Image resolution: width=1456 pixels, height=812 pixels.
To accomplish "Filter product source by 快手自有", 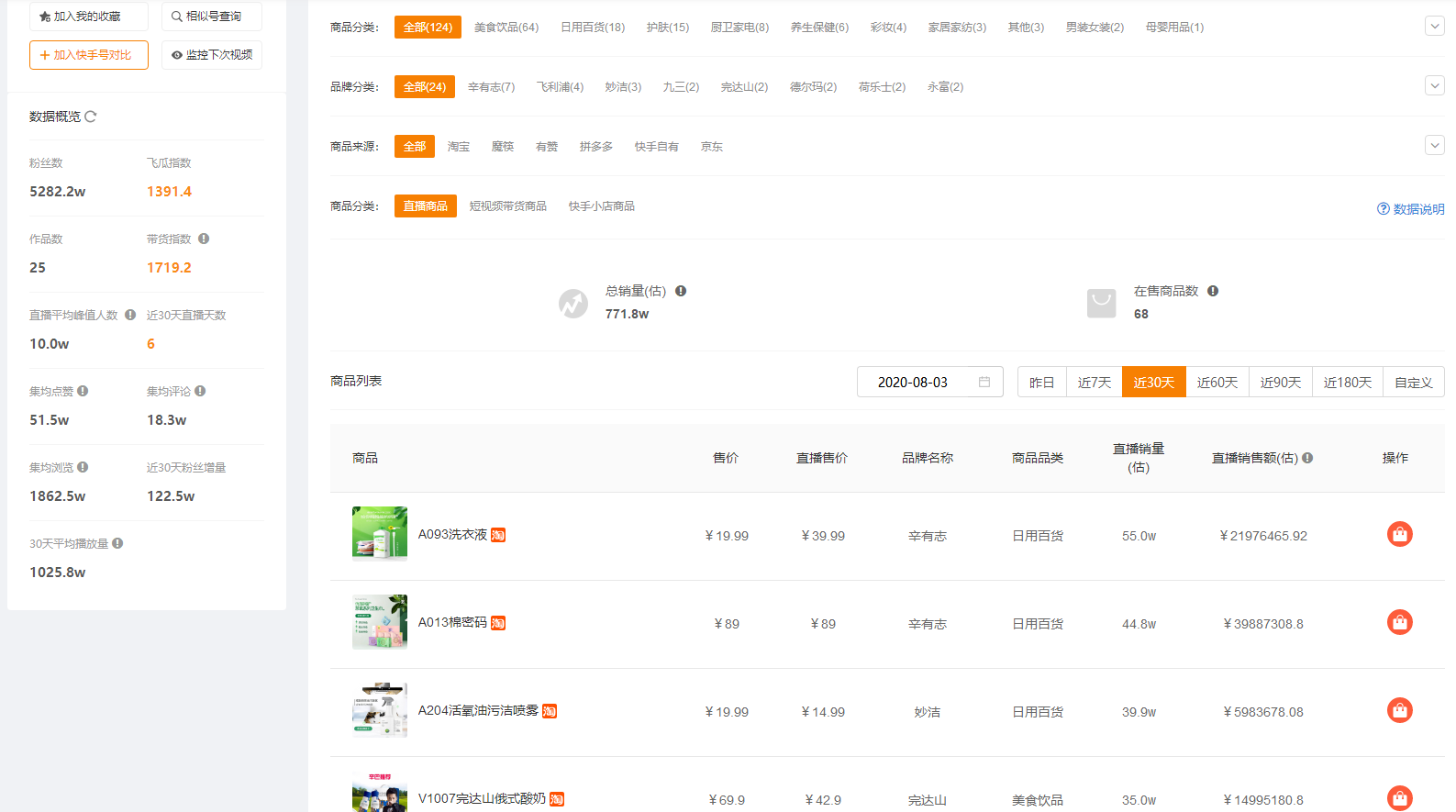I will click(657, 147).
